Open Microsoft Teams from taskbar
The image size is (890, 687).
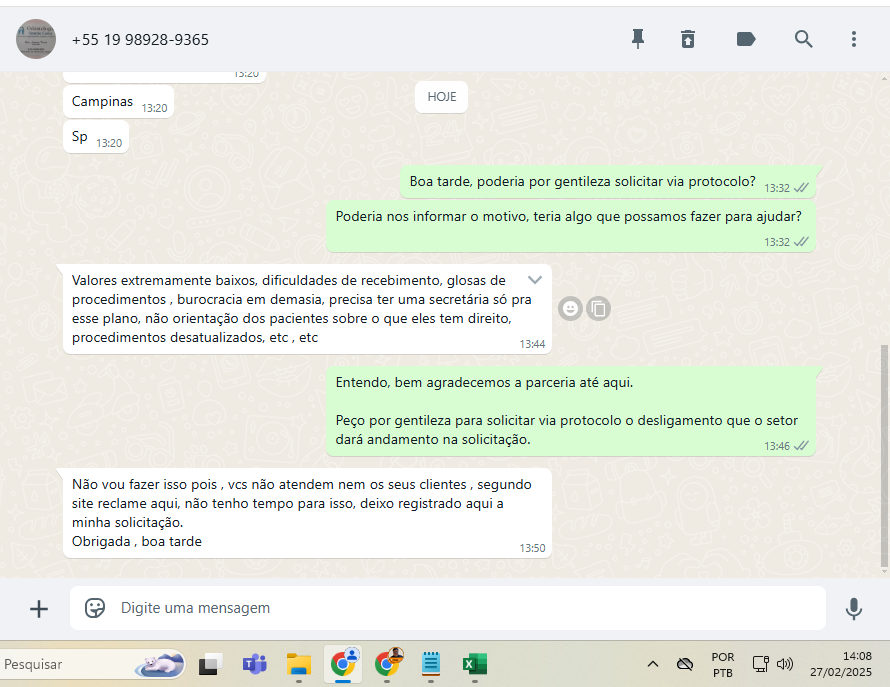[254, 664]
